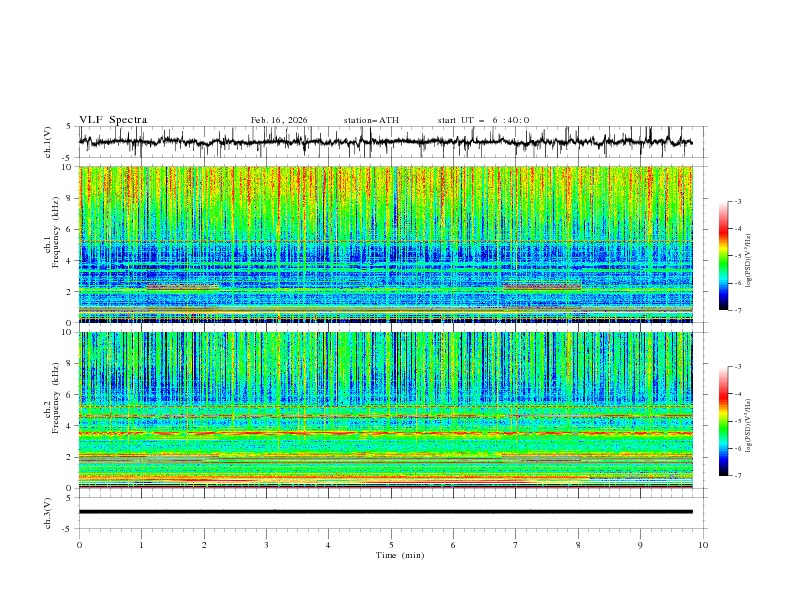The image size is (792, 612).
Task: Click the -3 value on ch.2 color bar
Action: (x=737, y=367)
